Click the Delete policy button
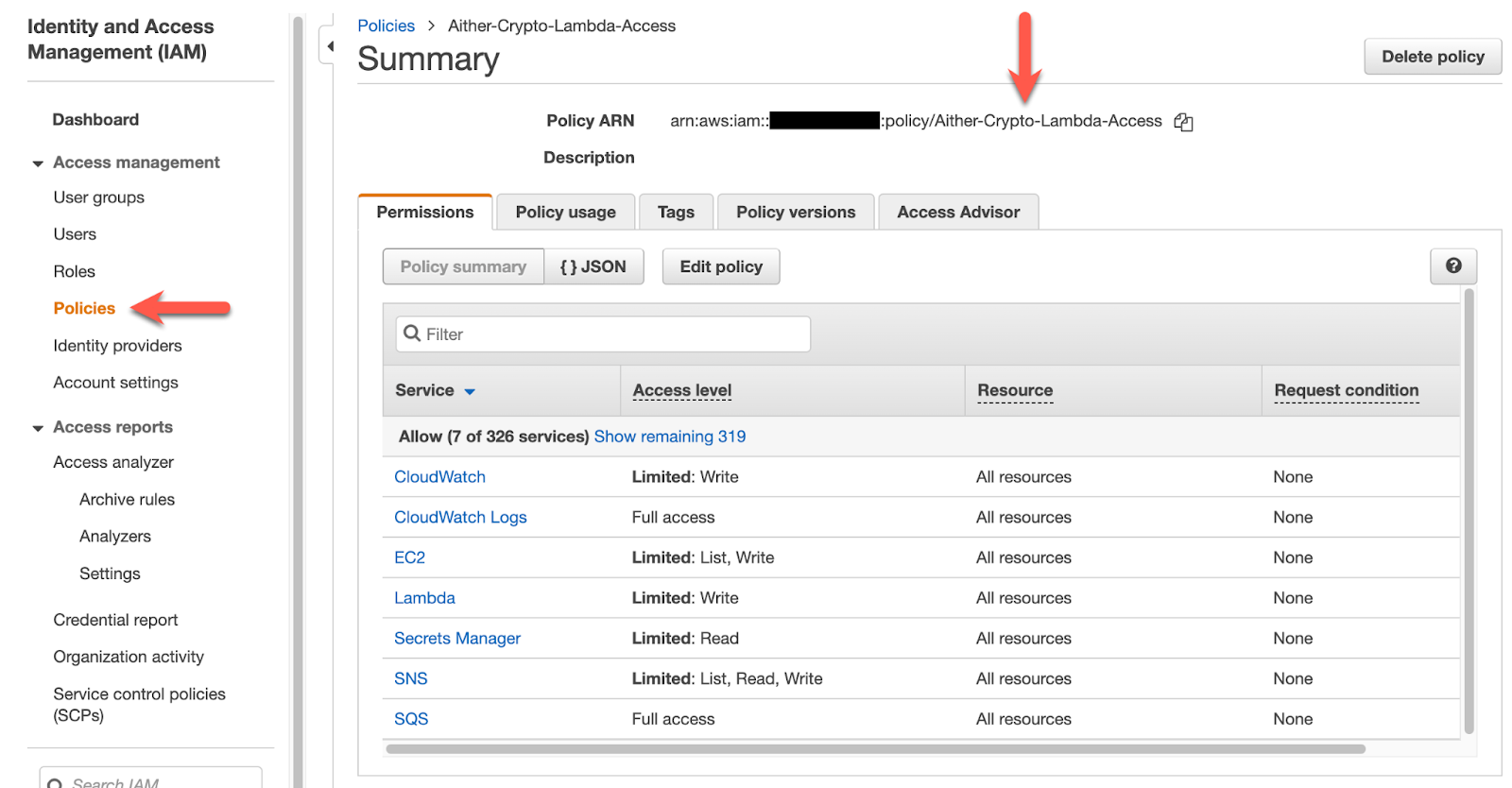 [x=1432, y=57]
